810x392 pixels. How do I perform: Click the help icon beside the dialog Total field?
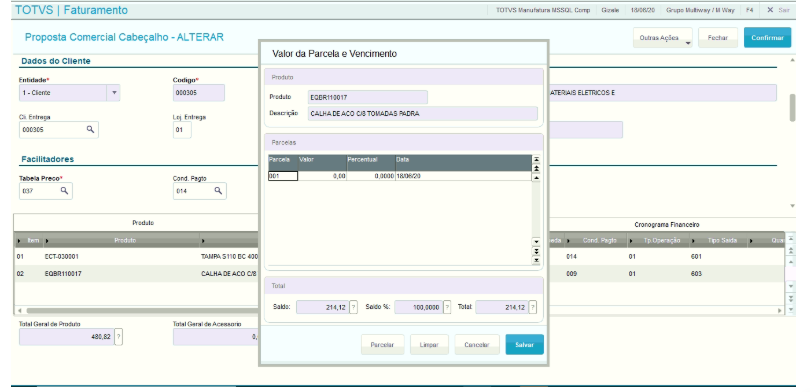click(x=533, y=307)
